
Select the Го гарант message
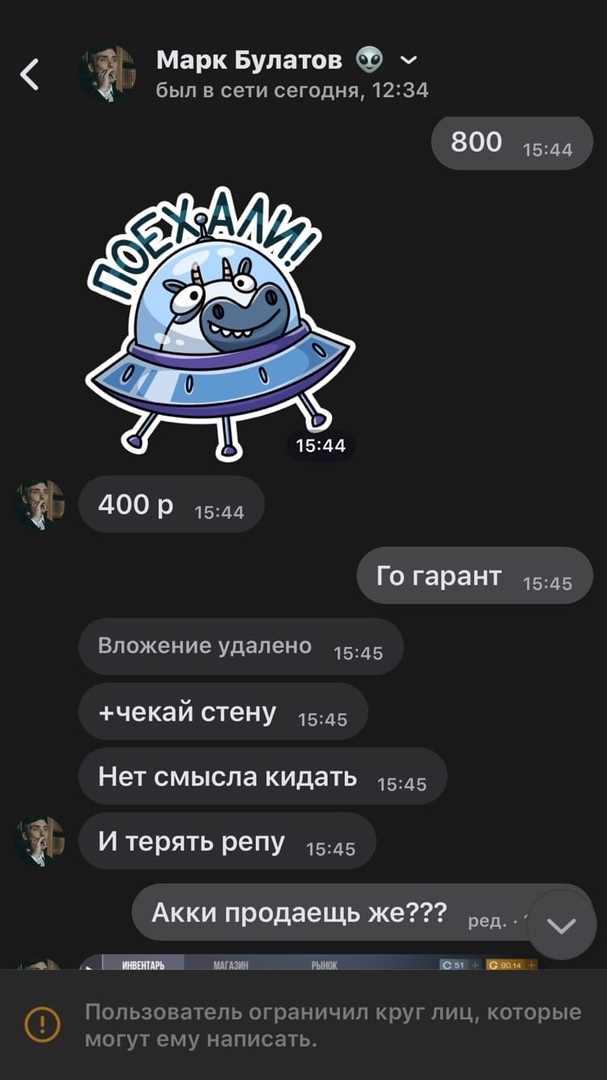pyautogui.click(x=475, y=576)
